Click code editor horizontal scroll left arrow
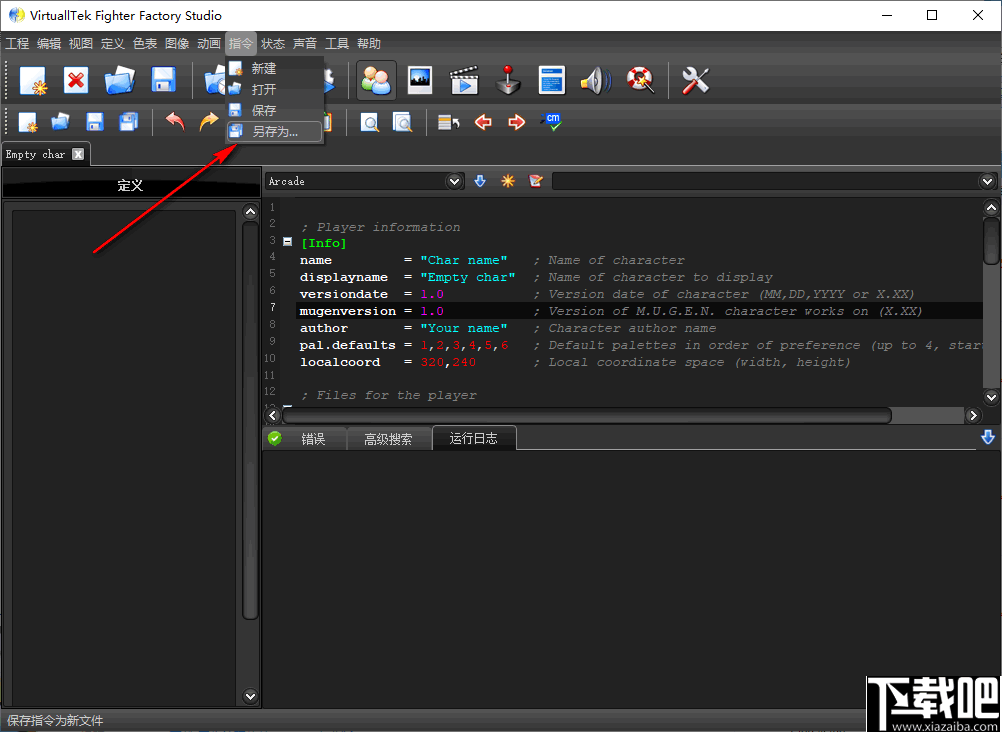Screen dimensions: 1002x732 point(273,416)
